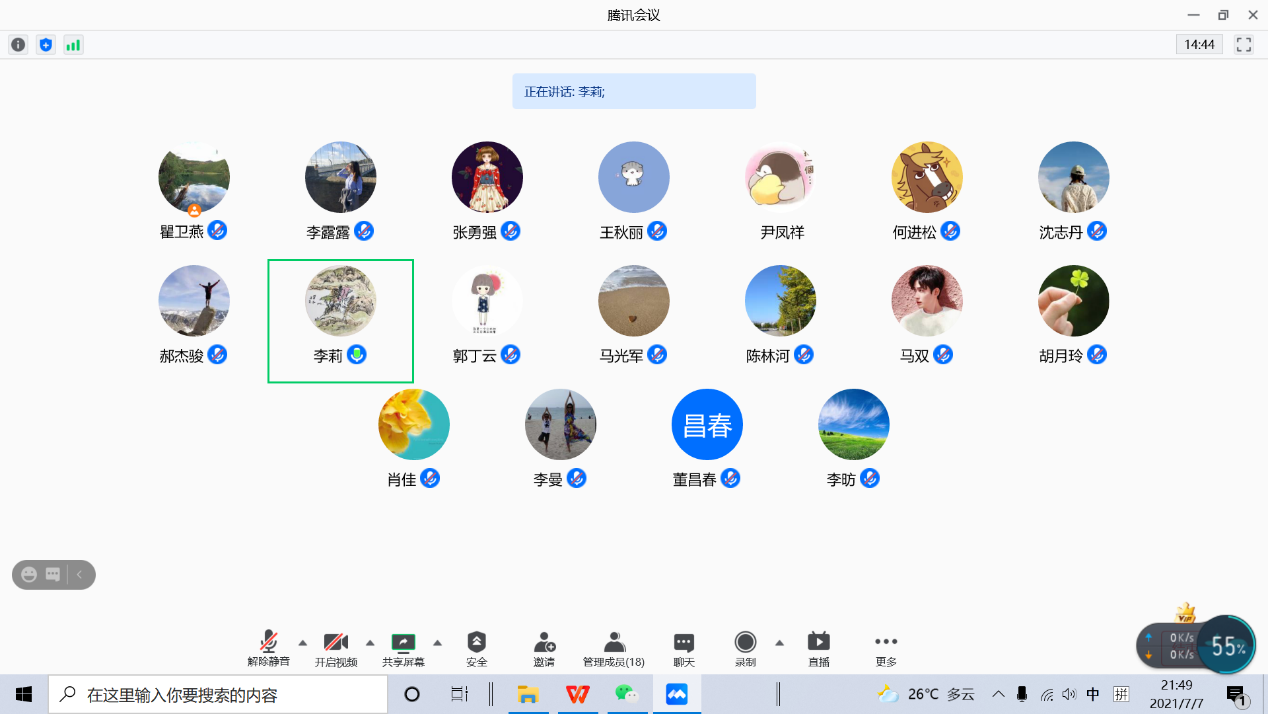Select 李莉's participant avatar
Screen dimensions: 1268x714
[x=340, y=301]
